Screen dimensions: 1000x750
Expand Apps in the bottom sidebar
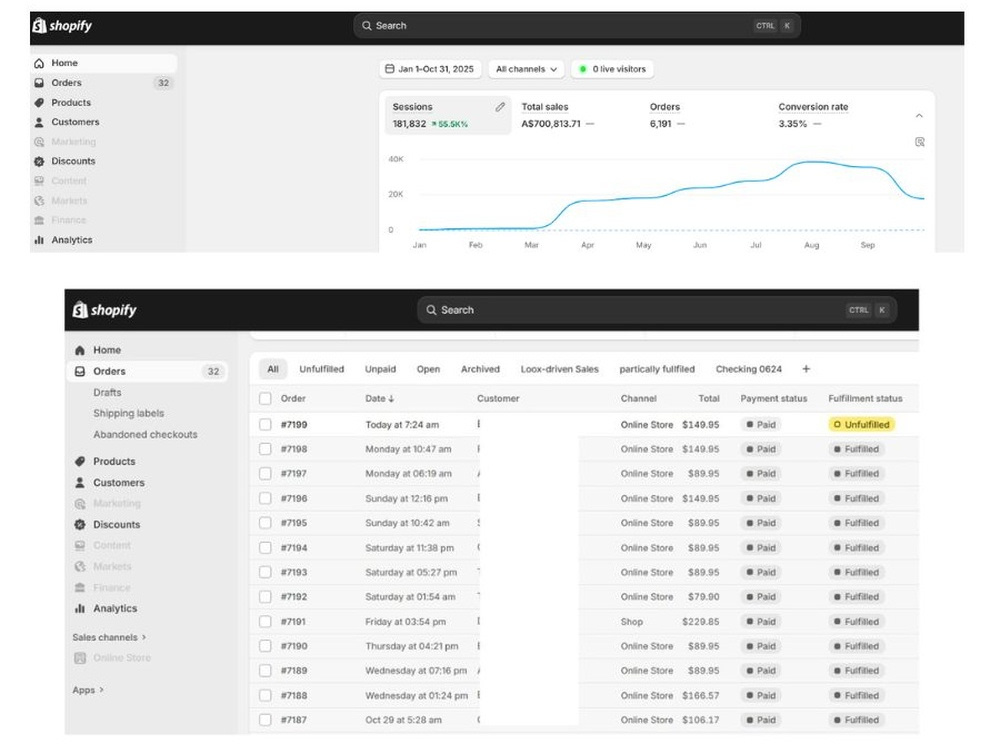[x=88, y=690]
